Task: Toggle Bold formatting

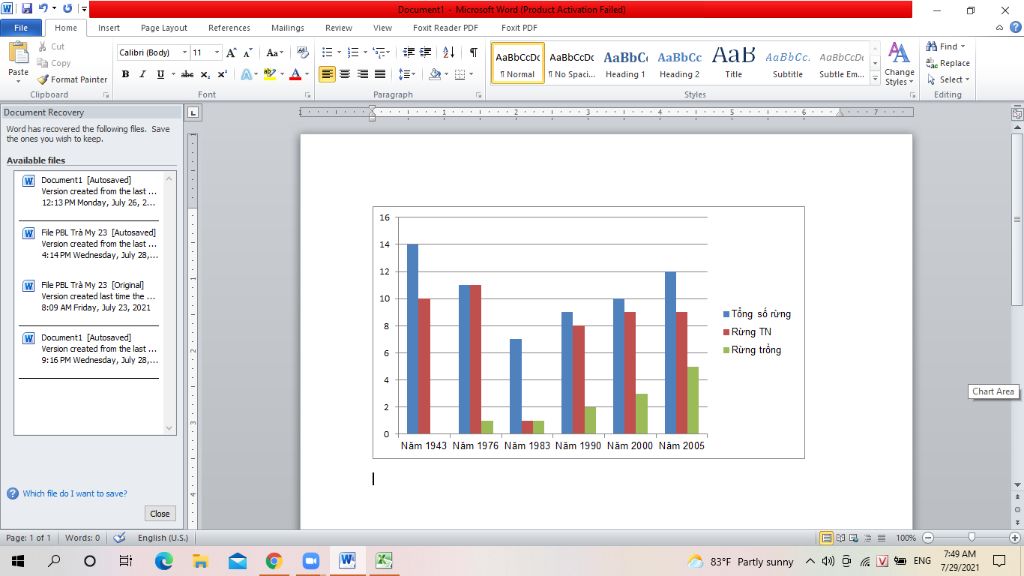Action: click(125, 74)
